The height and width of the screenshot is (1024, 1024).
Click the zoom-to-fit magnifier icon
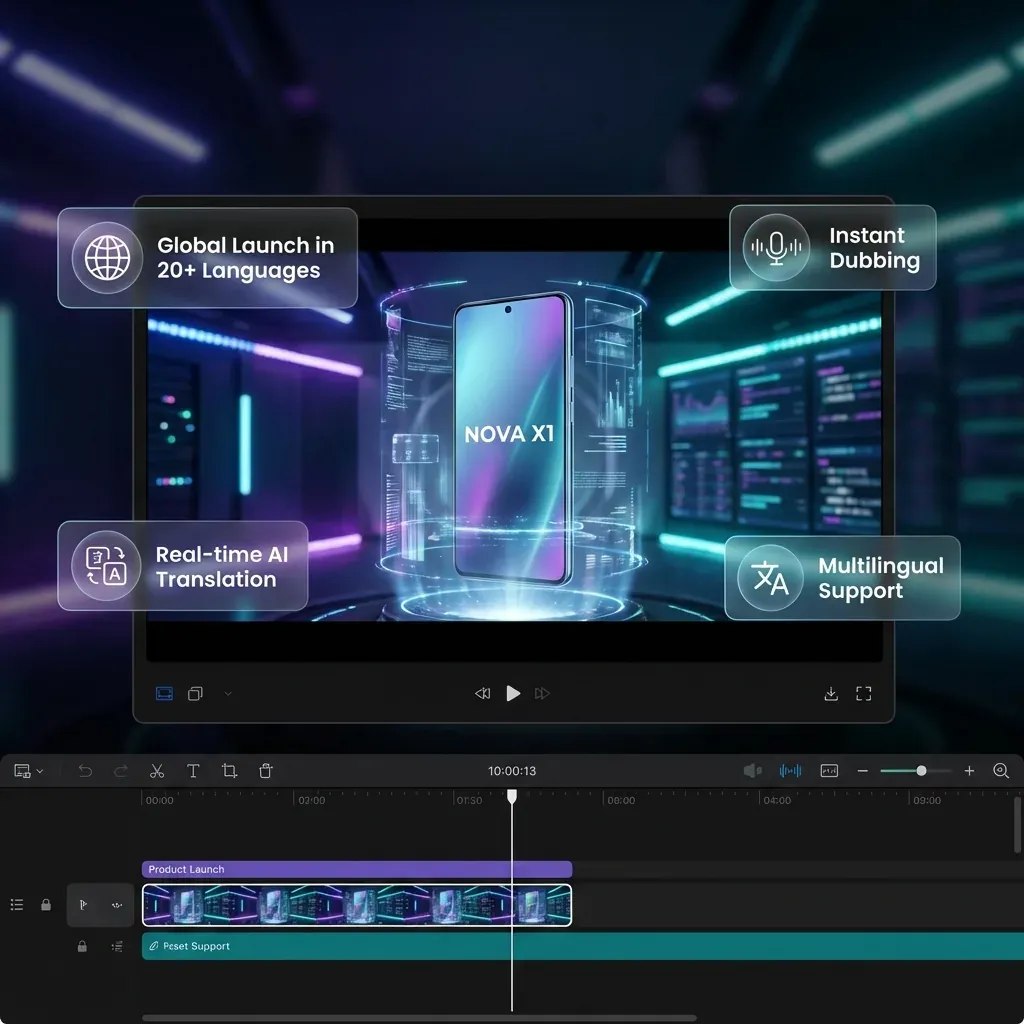(x=1001, y=771)
